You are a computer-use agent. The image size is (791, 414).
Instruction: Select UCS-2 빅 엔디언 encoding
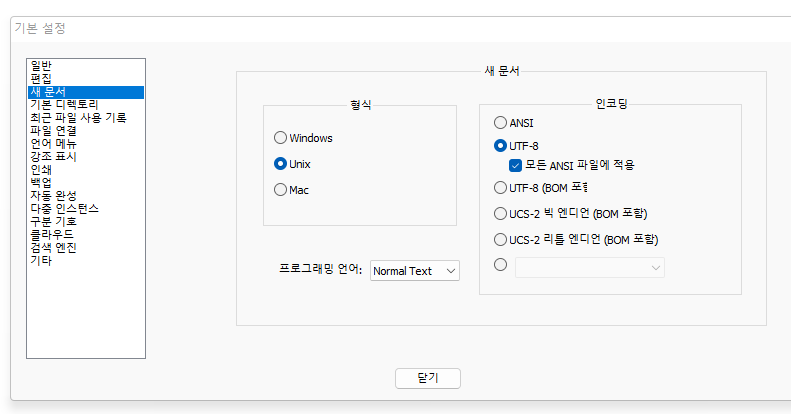(501, 213)
